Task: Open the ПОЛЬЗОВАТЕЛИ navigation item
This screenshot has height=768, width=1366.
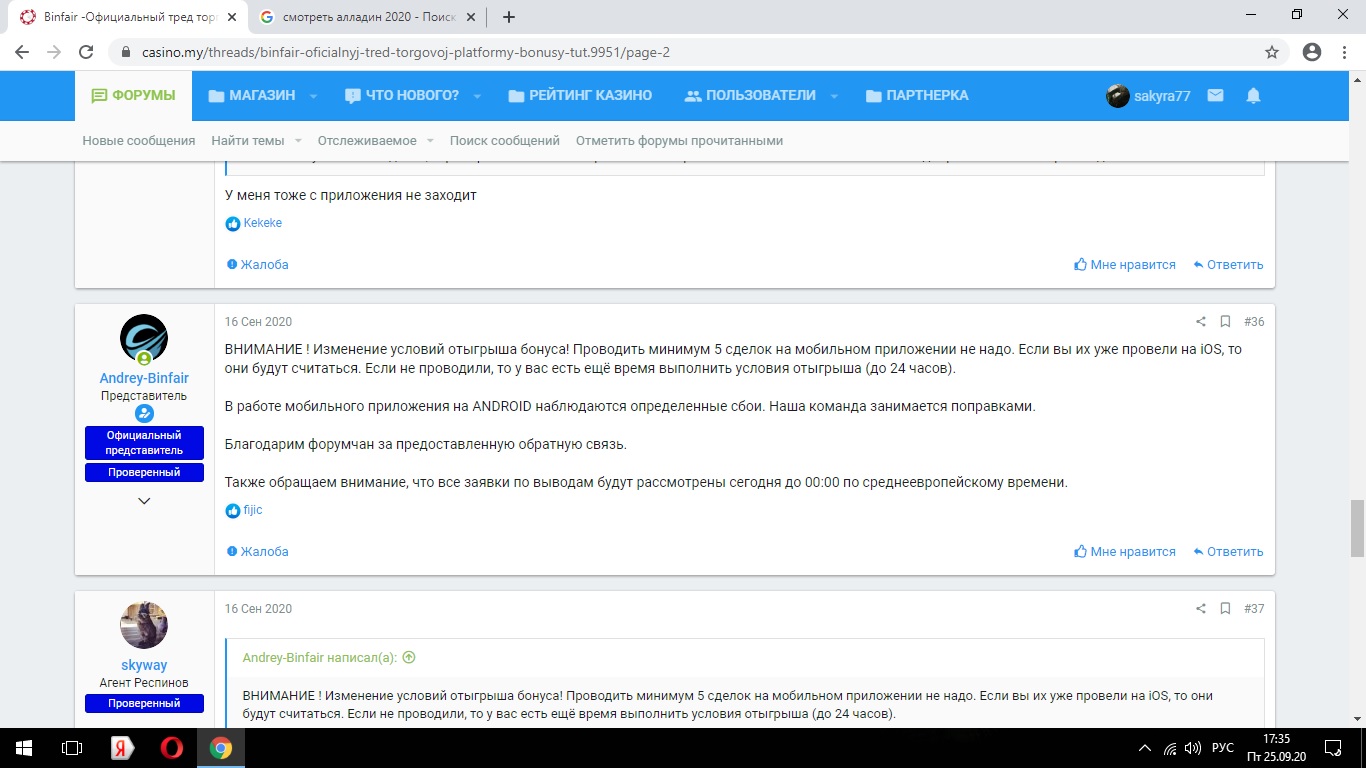Action: click(x=750, y=96)
